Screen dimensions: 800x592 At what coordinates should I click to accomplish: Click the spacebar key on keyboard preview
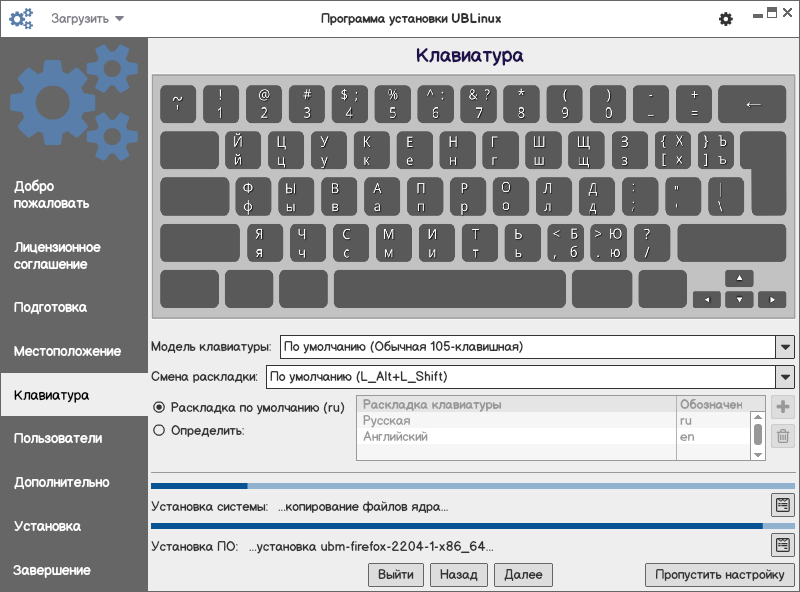coord(450,289)
